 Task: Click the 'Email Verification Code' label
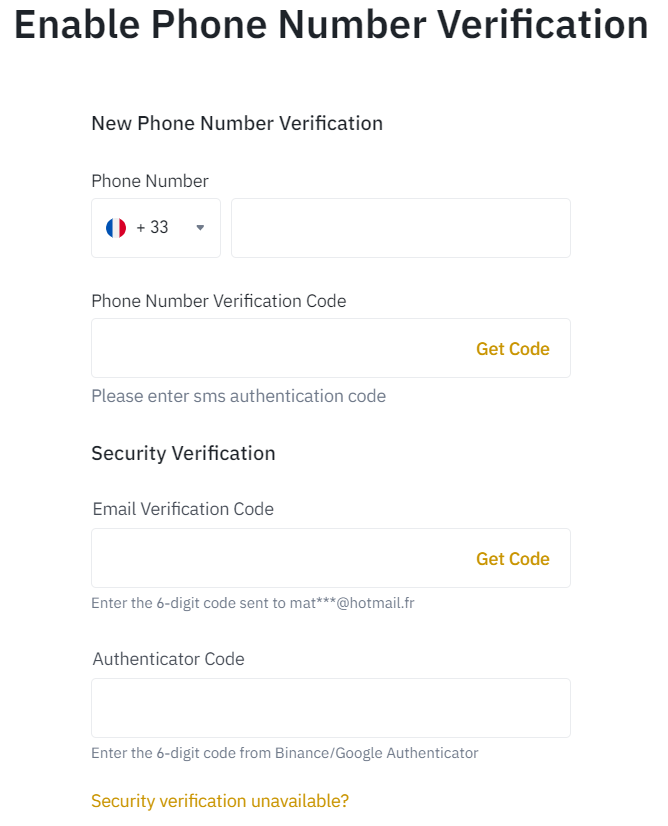[183, 509]
